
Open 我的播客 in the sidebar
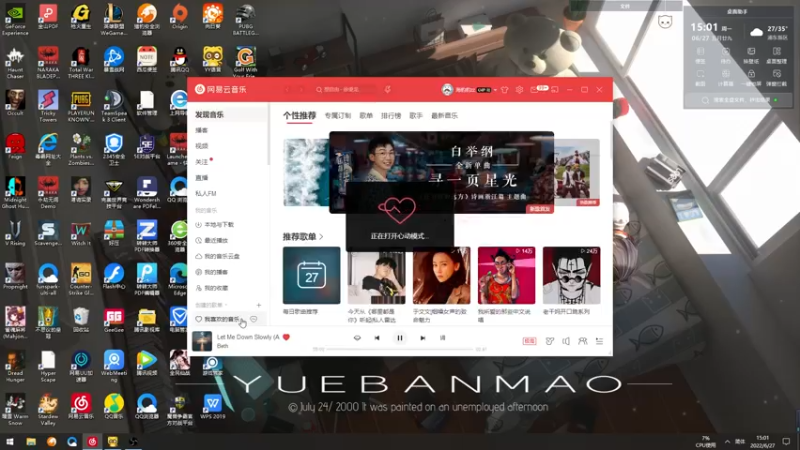[x=212, y=272]
